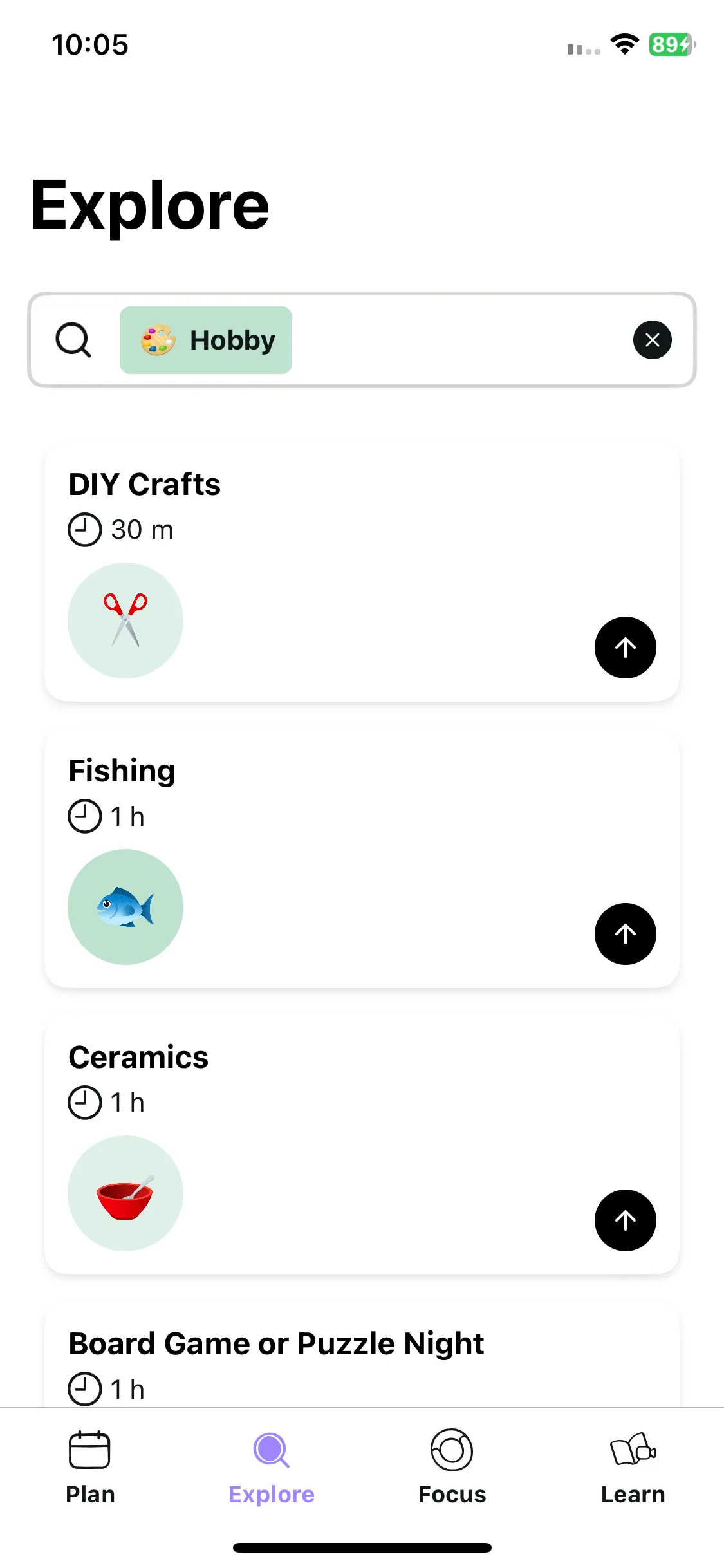Screen dimensions: 724x1568
Task: Tap the DIY Crafts scissors icon
Action: [125, 621]
